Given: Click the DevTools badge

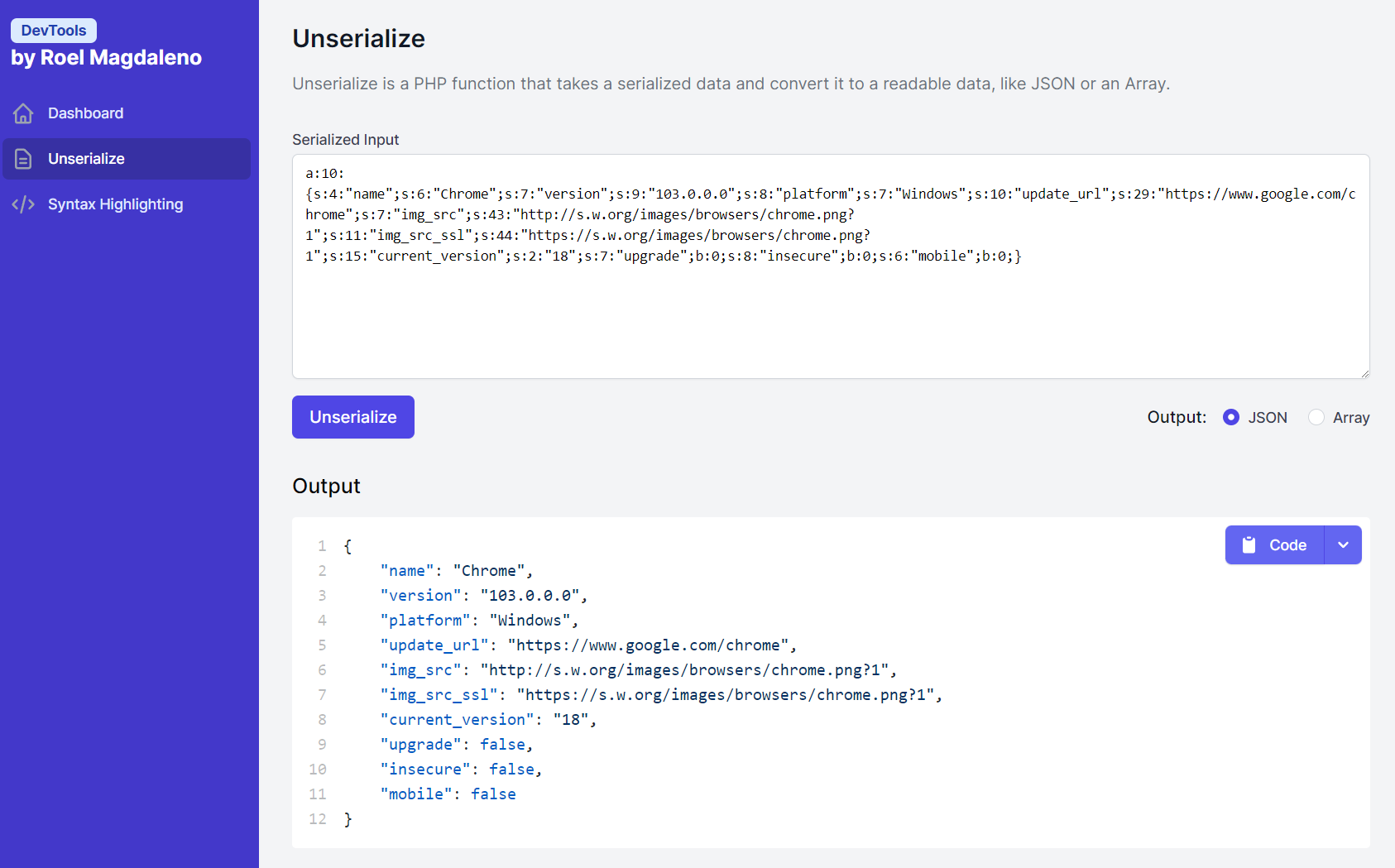Looking at the screenshot, I should click(x=54, y=31).
